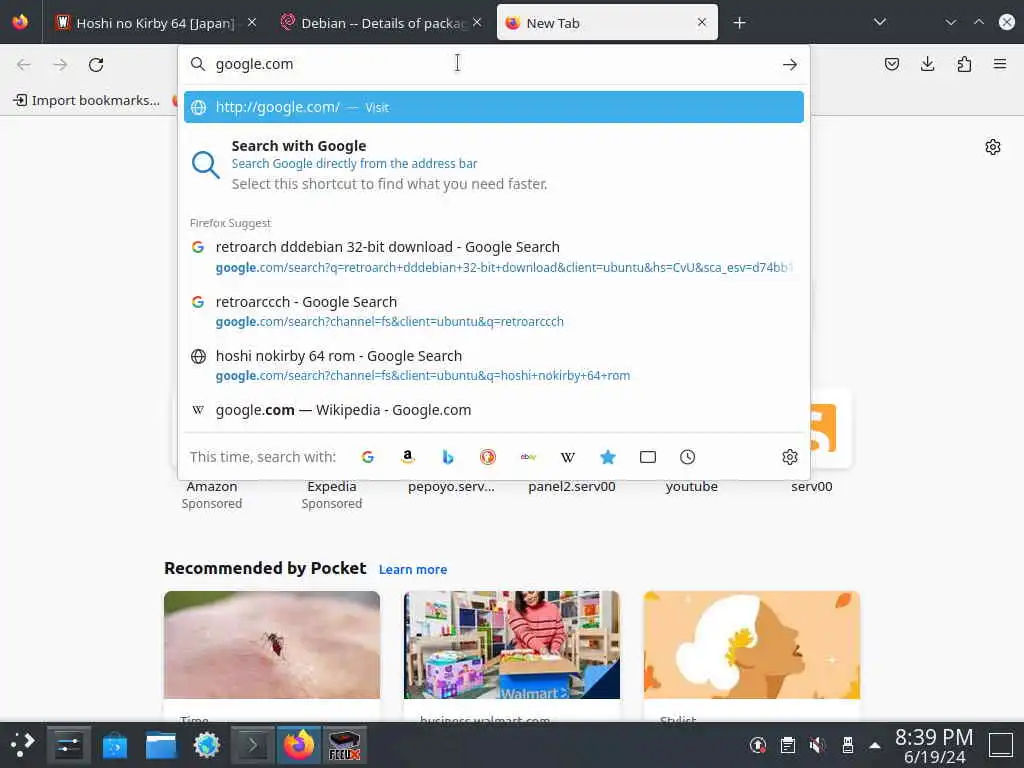Open FCEUX emulator from taskbar
This screenshot has height=768, width=1024.
344,744
